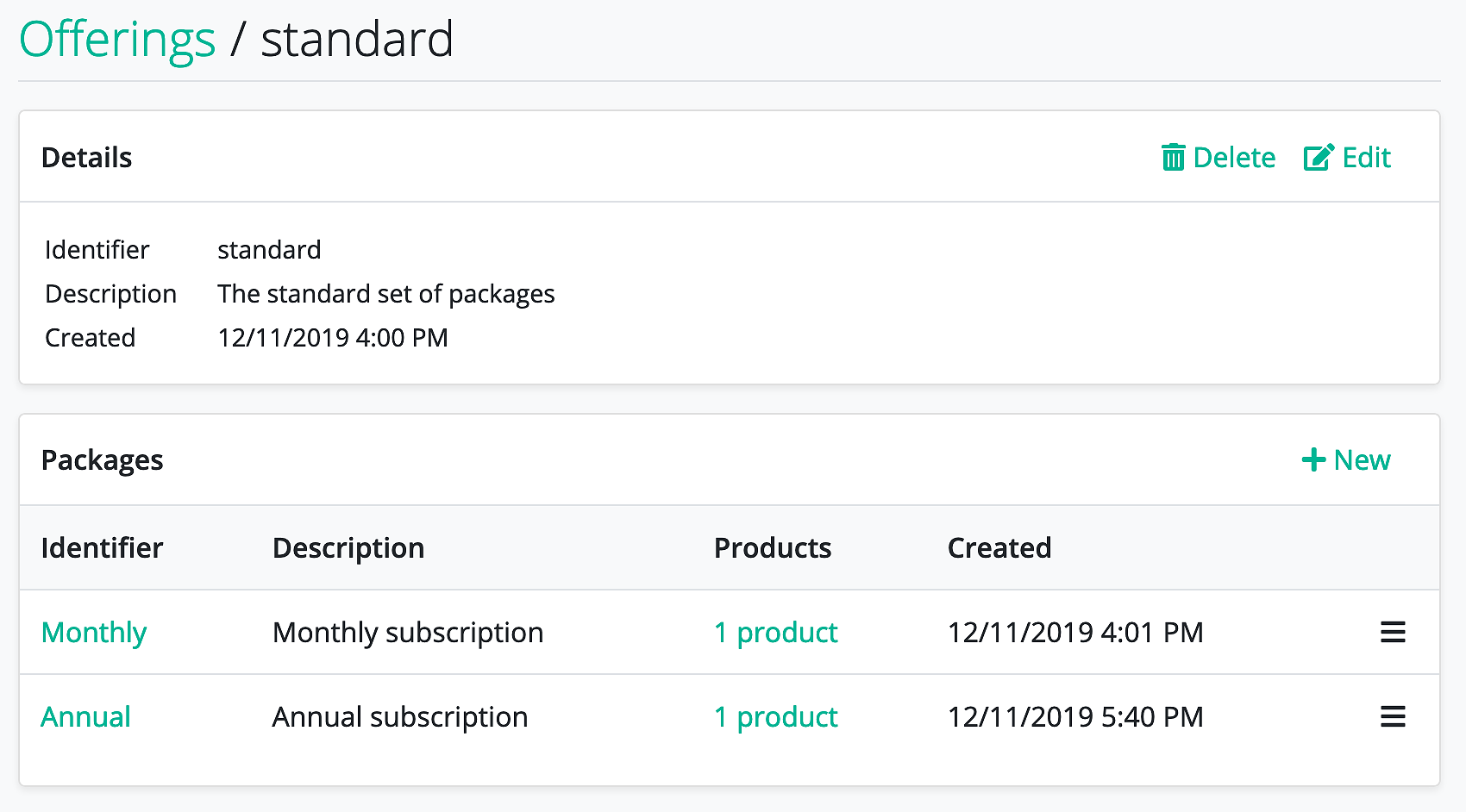Select the Monthly subscription description text
Viewport: 1466px width, 812px height.
pyautogui.click(x=408, y=633)
